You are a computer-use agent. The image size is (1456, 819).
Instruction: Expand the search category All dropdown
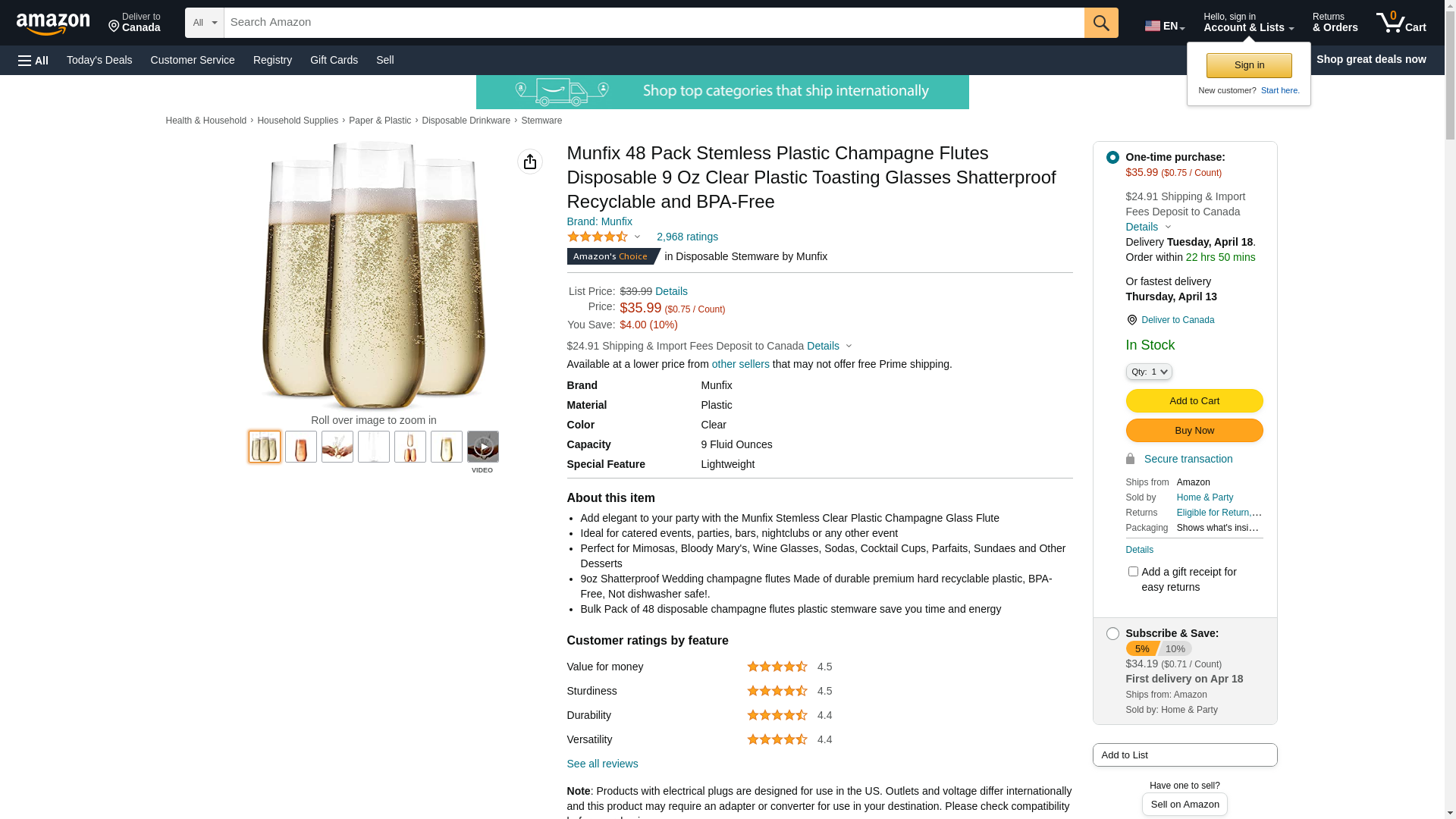[204, 23]
